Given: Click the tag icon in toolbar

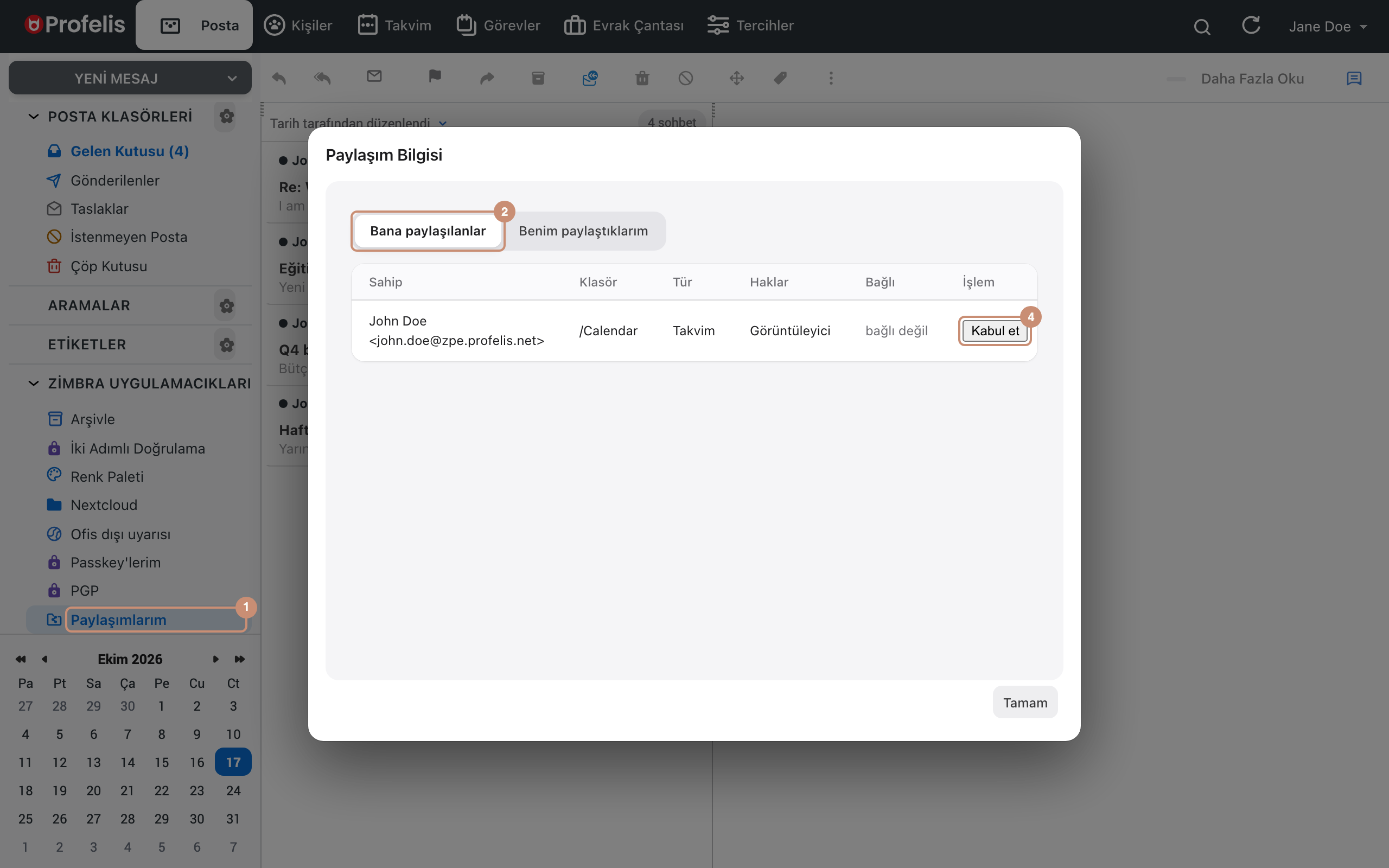Looking at the screenshot, I should click(780, 78).
